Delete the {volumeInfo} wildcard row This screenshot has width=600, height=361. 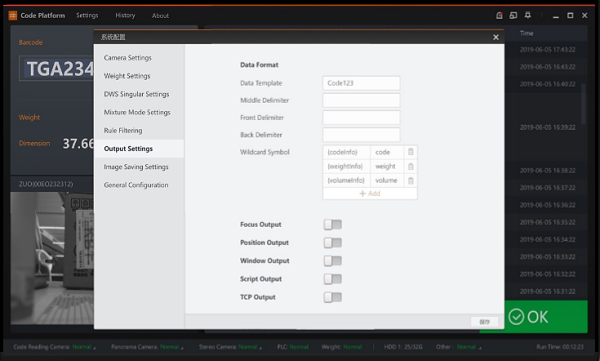[x=411, y=180]
